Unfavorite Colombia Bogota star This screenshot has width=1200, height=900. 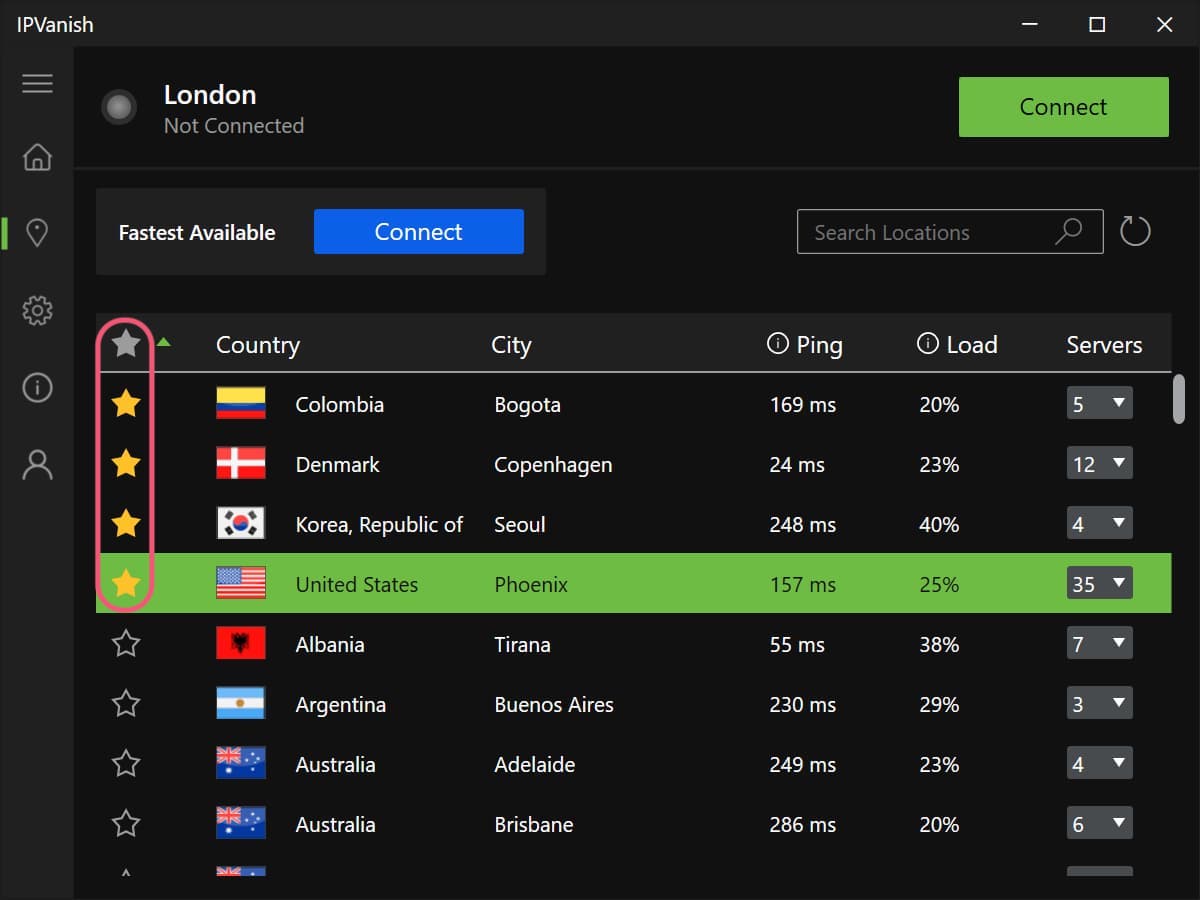(x=126, y=404)
